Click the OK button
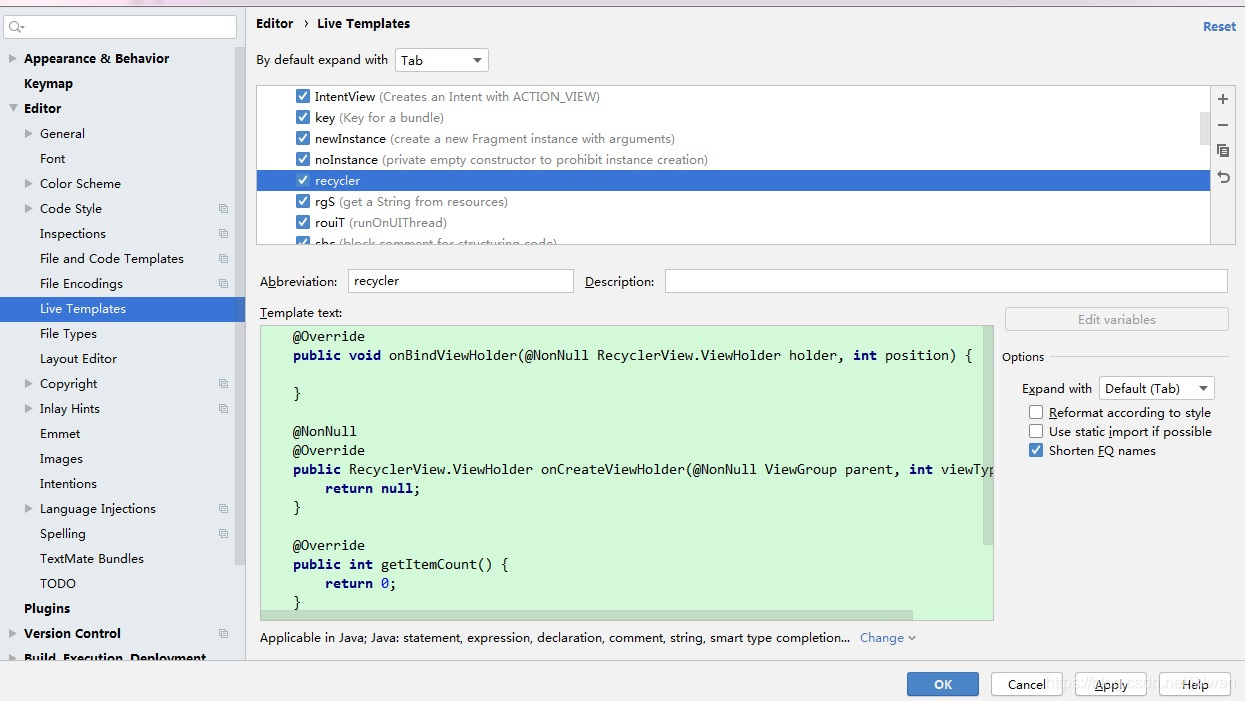 pyautogui.click(x=943, y=685)
